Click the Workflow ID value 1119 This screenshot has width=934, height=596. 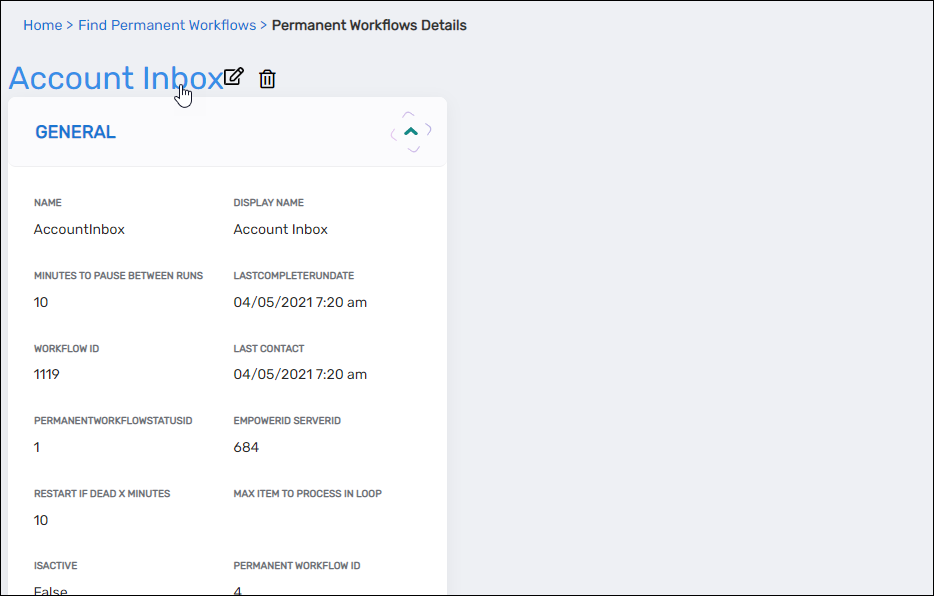point(48,374)
